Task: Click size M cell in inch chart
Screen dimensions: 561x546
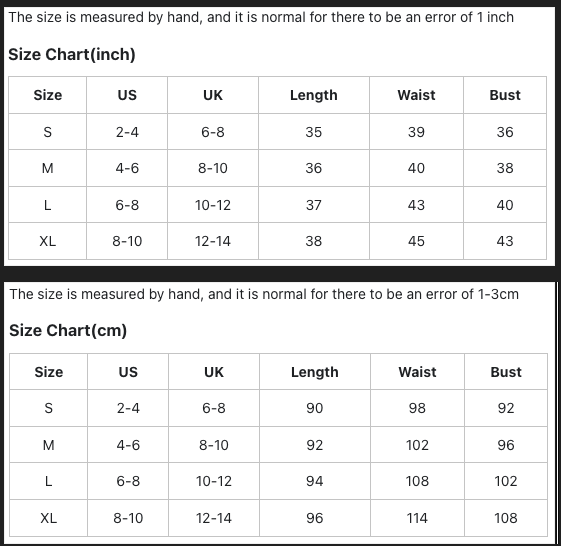Action: [48, 168]
